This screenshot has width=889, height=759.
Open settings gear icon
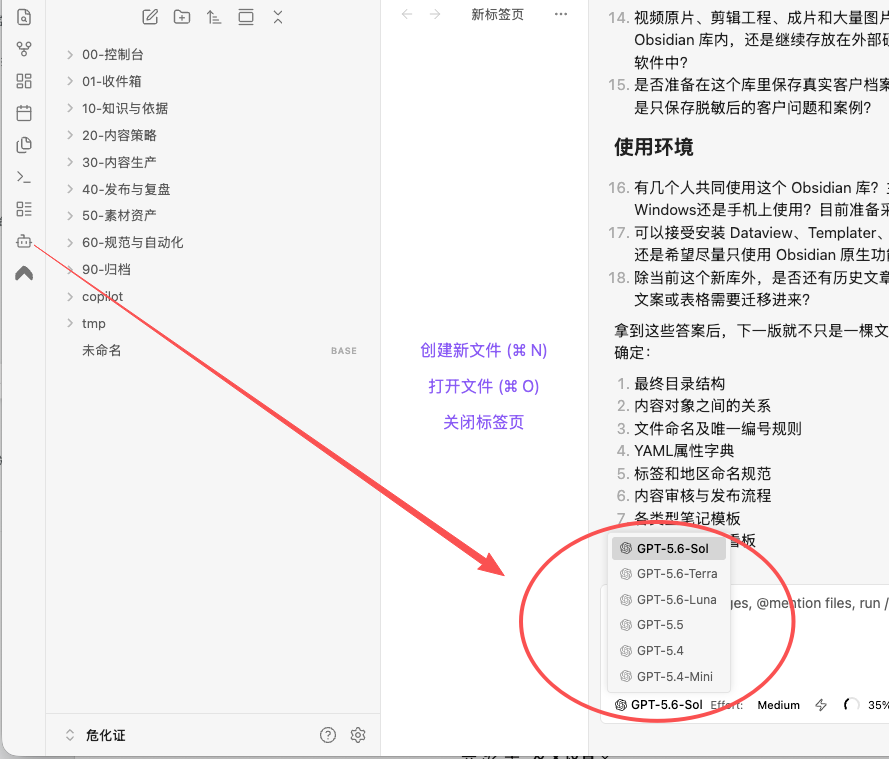tap(358, 735)
